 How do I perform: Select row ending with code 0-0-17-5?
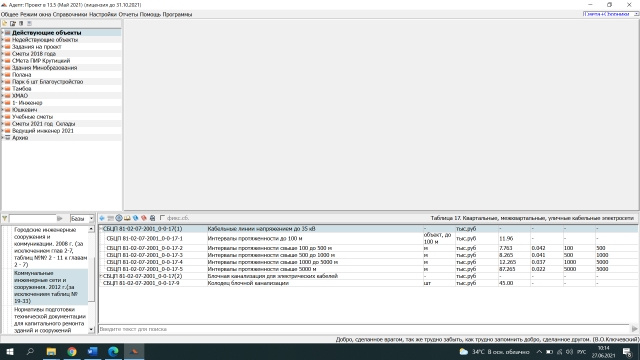coord(369,269)
